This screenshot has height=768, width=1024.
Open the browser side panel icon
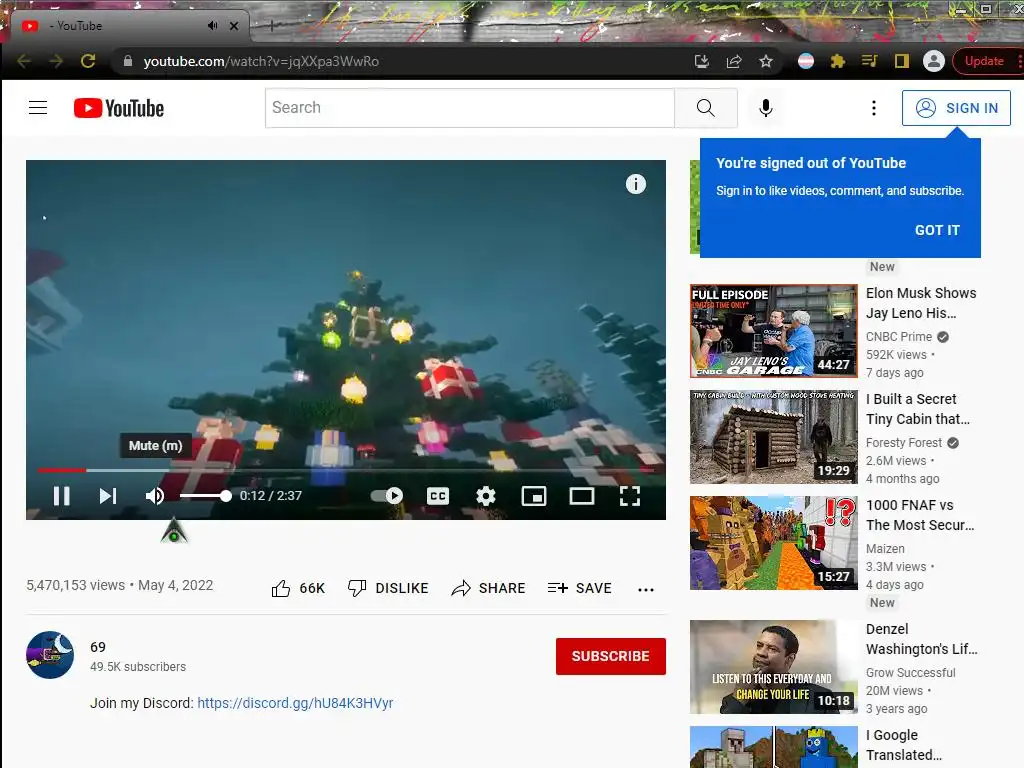coord(901,61)
